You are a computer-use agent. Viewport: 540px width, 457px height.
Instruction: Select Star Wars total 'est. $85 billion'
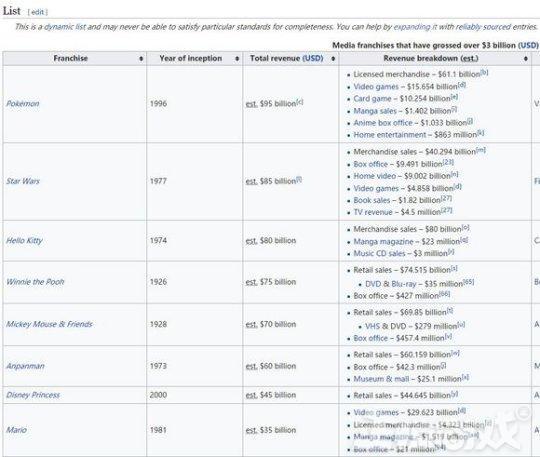tap(271, 181)
